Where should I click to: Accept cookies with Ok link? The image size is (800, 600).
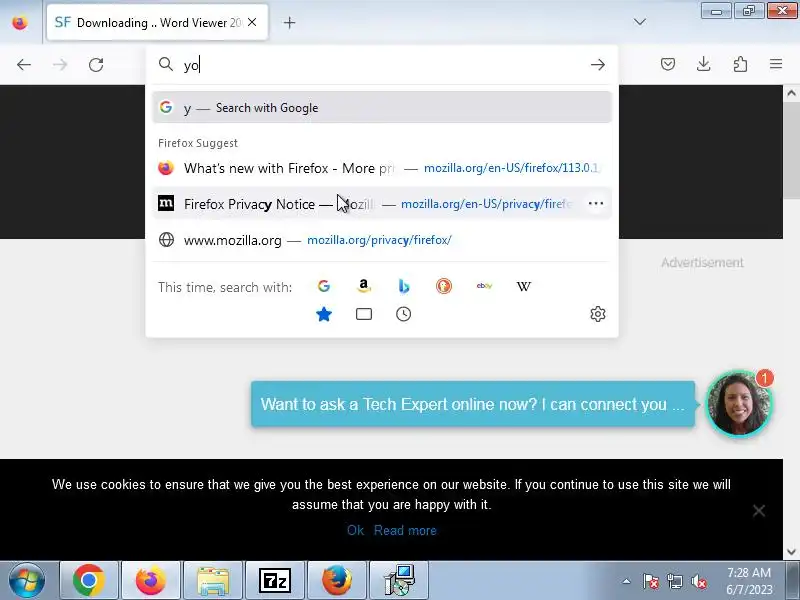pyautogui.click(x=356, y=530)
